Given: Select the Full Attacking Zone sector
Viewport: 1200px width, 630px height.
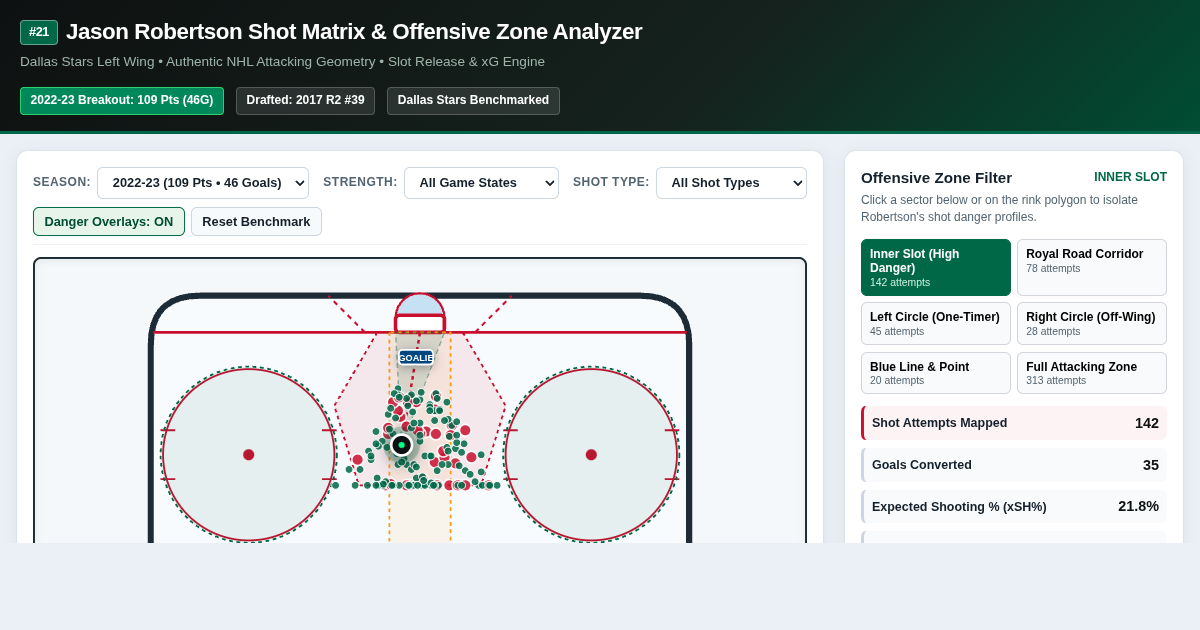Looking at the screenshot, I should click(1092, 373).
